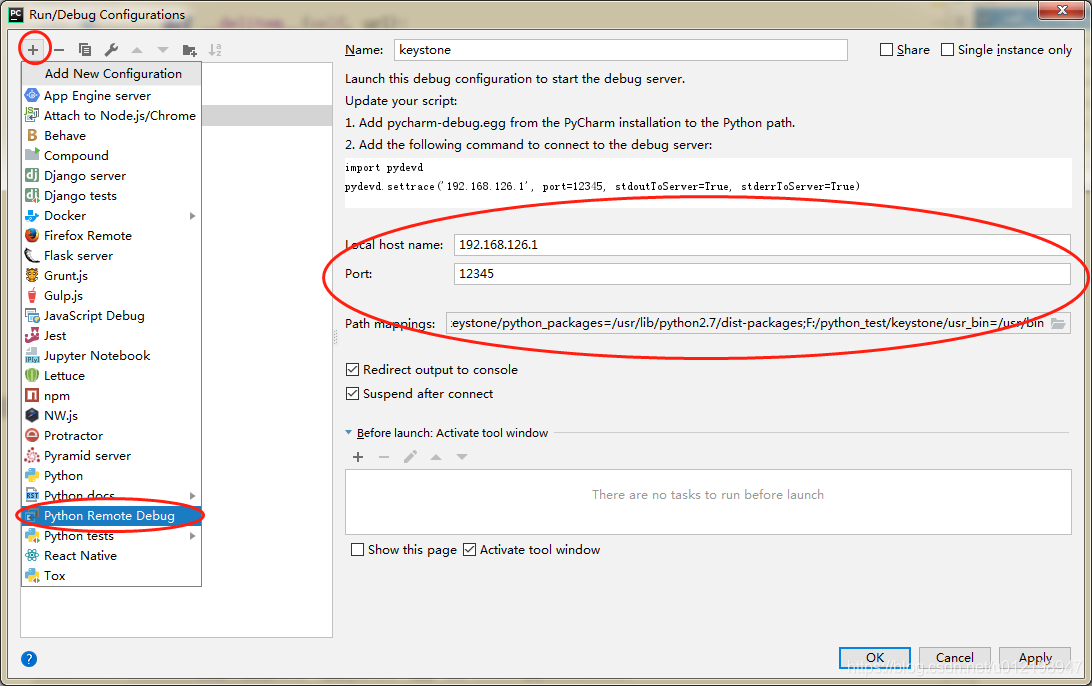The width and height of the screenshot is (1092, 686).
Task: Click the Move Down arrow in configuration toolbar
Action: point(163,49)
